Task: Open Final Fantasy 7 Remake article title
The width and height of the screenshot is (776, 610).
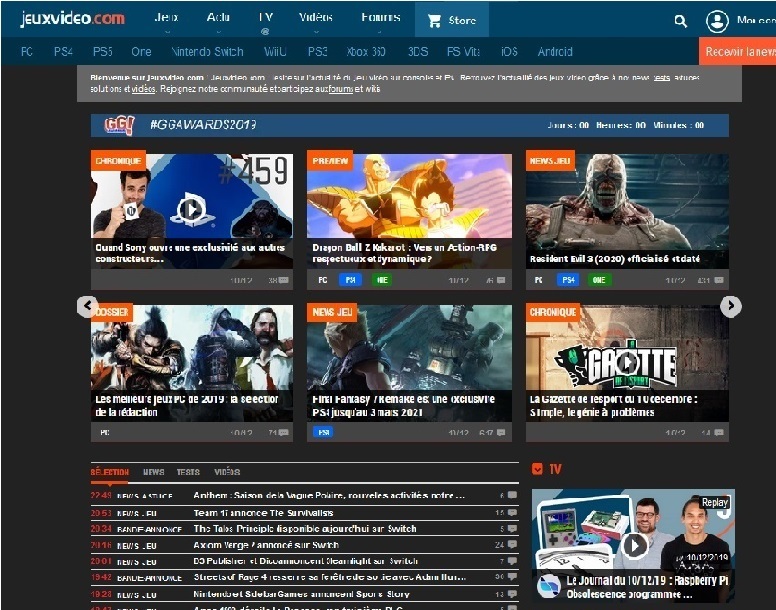Action: point(403,406)
